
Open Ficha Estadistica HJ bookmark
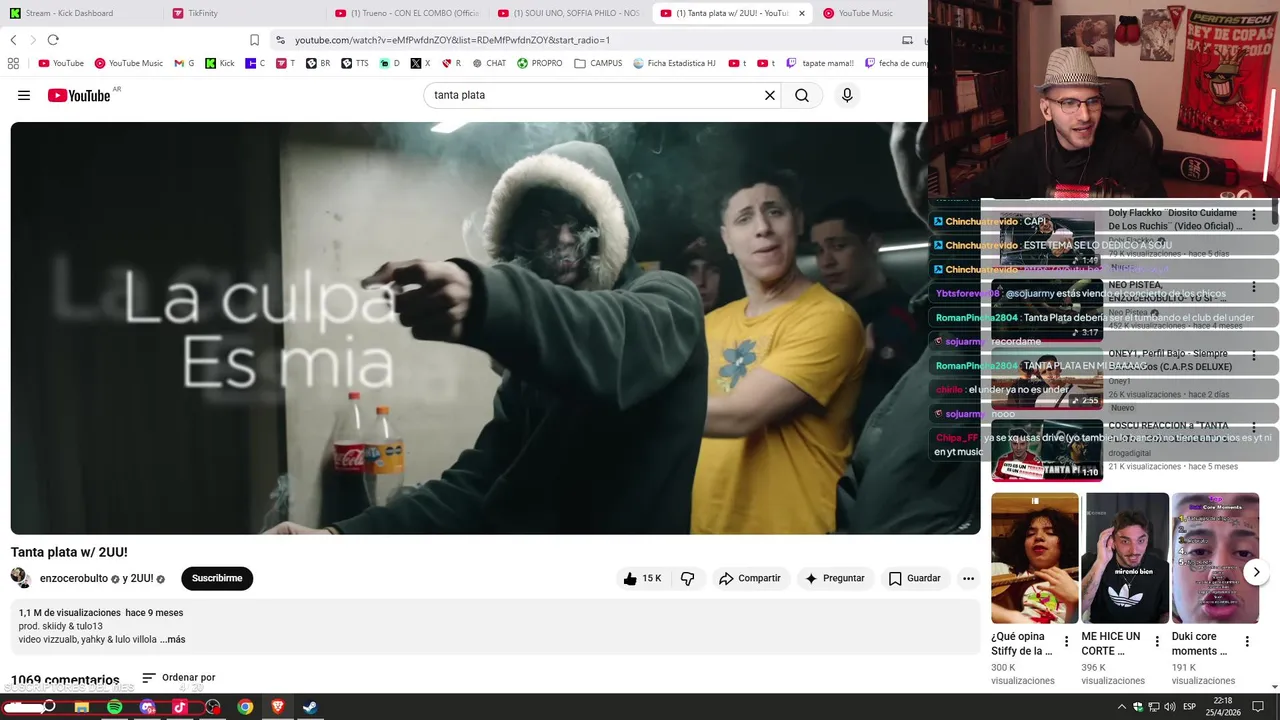pyautogui.click(x=675, y=63)
